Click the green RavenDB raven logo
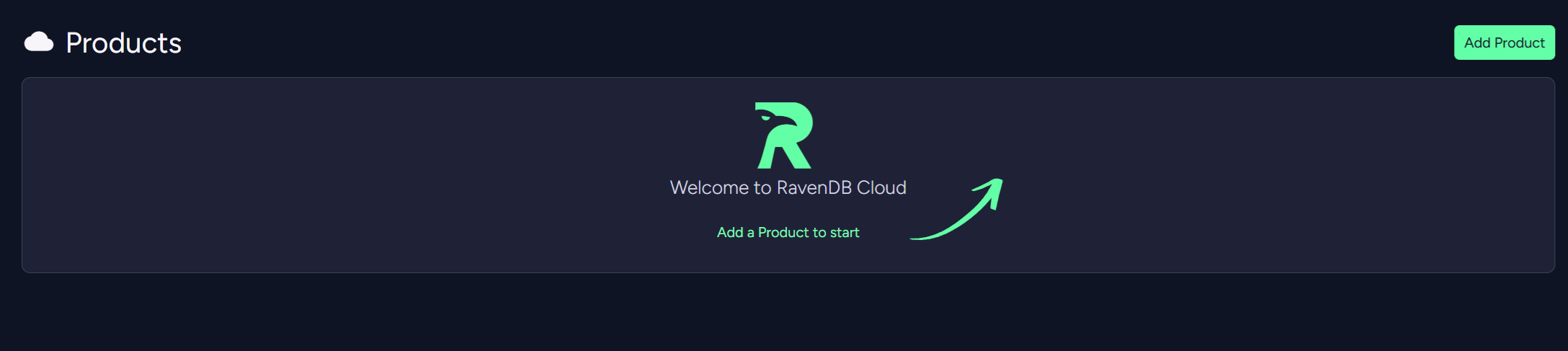Viewport: 1568px width, 351px height. [784, 135]
